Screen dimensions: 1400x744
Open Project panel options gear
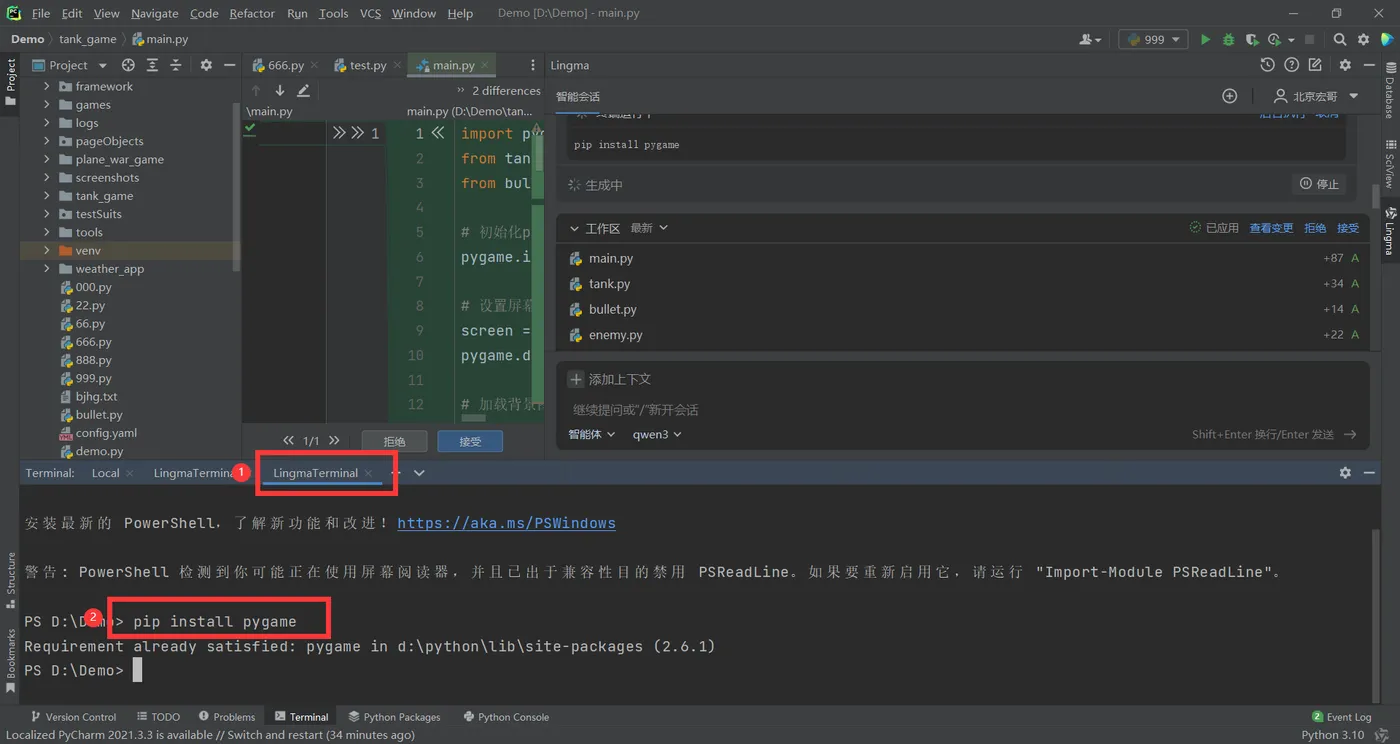pyautogui.click(x=206, y=65)
